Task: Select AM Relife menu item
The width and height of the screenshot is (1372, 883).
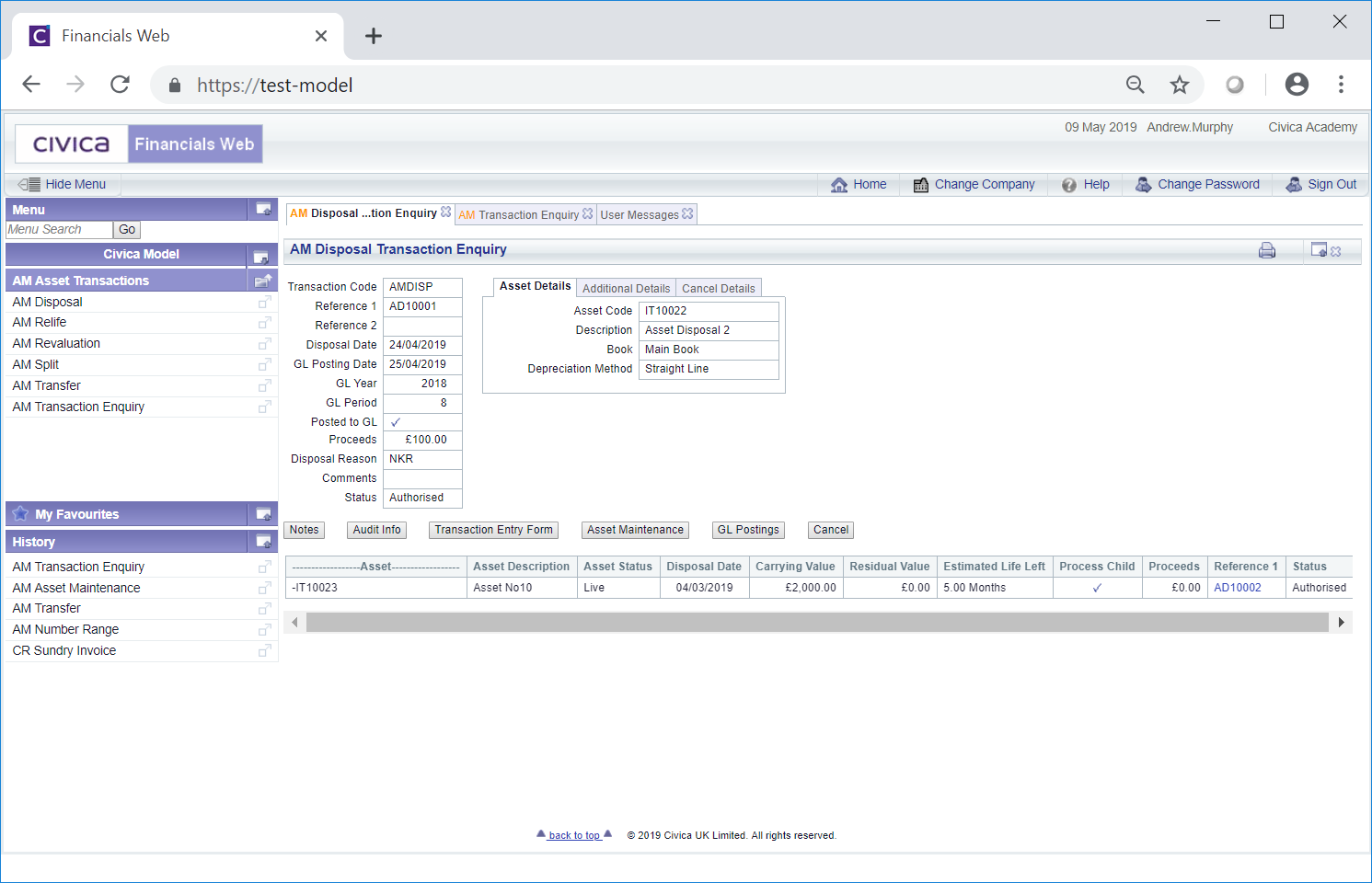Action: [x=40, y=322]
